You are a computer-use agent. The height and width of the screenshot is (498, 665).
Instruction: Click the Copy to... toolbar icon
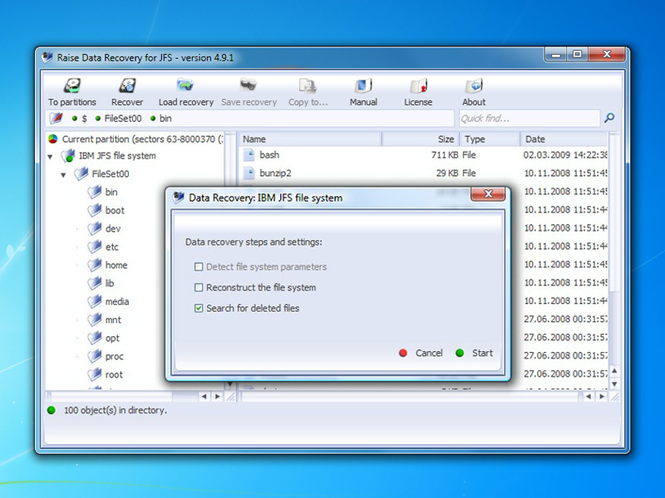(x=308, y=85)
